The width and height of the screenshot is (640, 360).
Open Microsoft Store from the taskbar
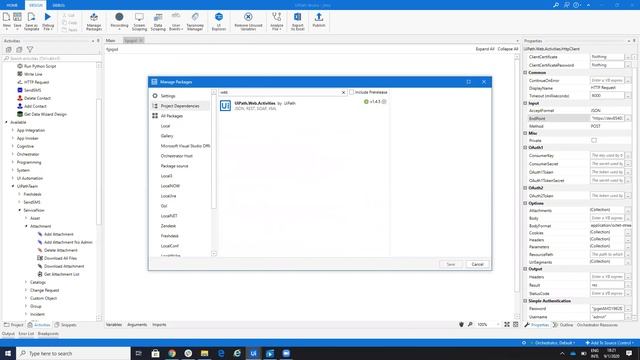pos(156,353)
